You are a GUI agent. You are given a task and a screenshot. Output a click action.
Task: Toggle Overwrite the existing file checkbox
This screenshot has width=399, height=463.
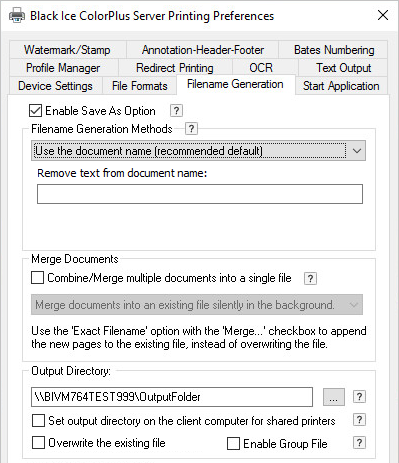coord(38,443)
